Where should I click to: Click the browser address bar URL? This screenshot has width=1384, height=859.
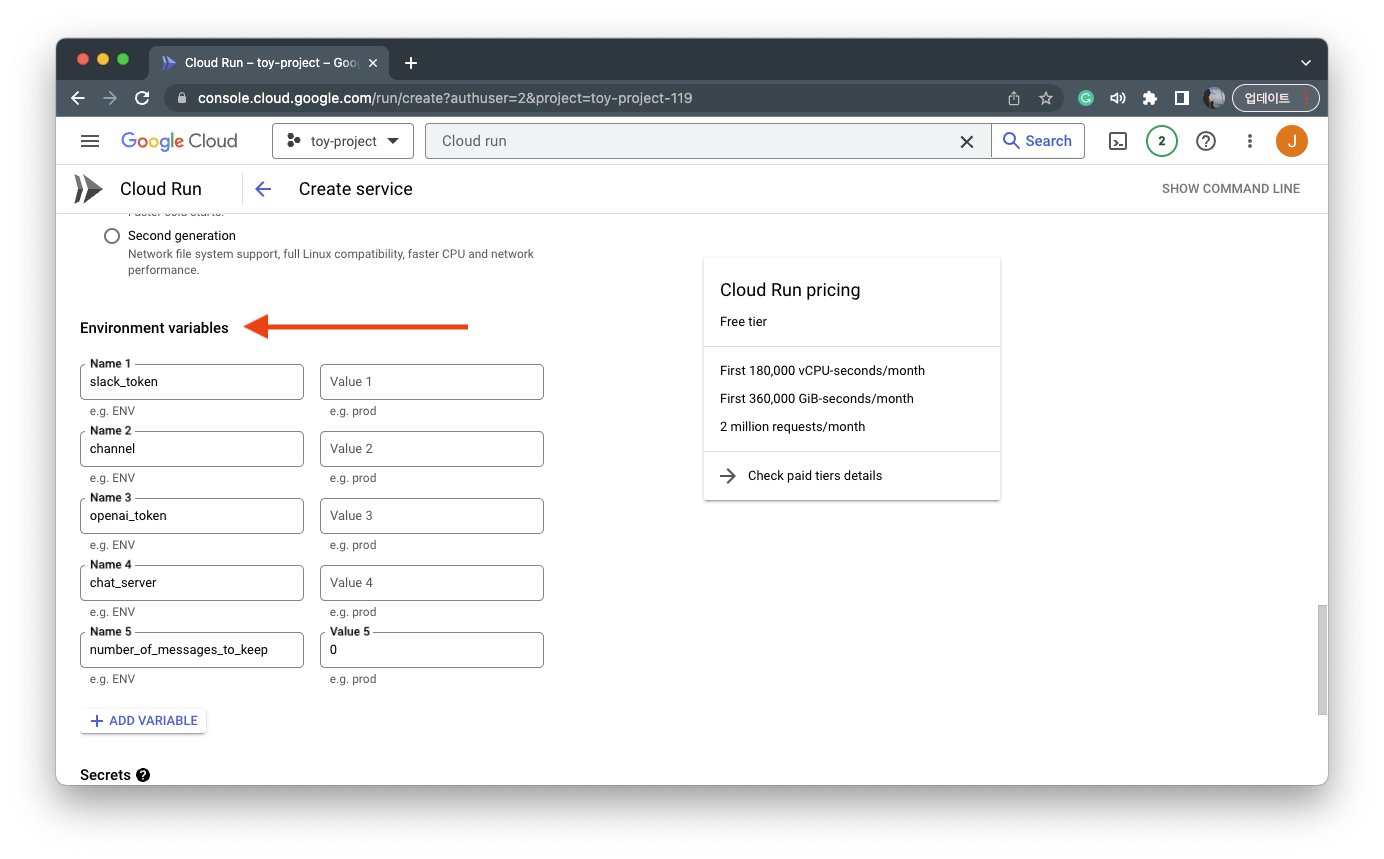pyautogui.click(x=445, y=98)
